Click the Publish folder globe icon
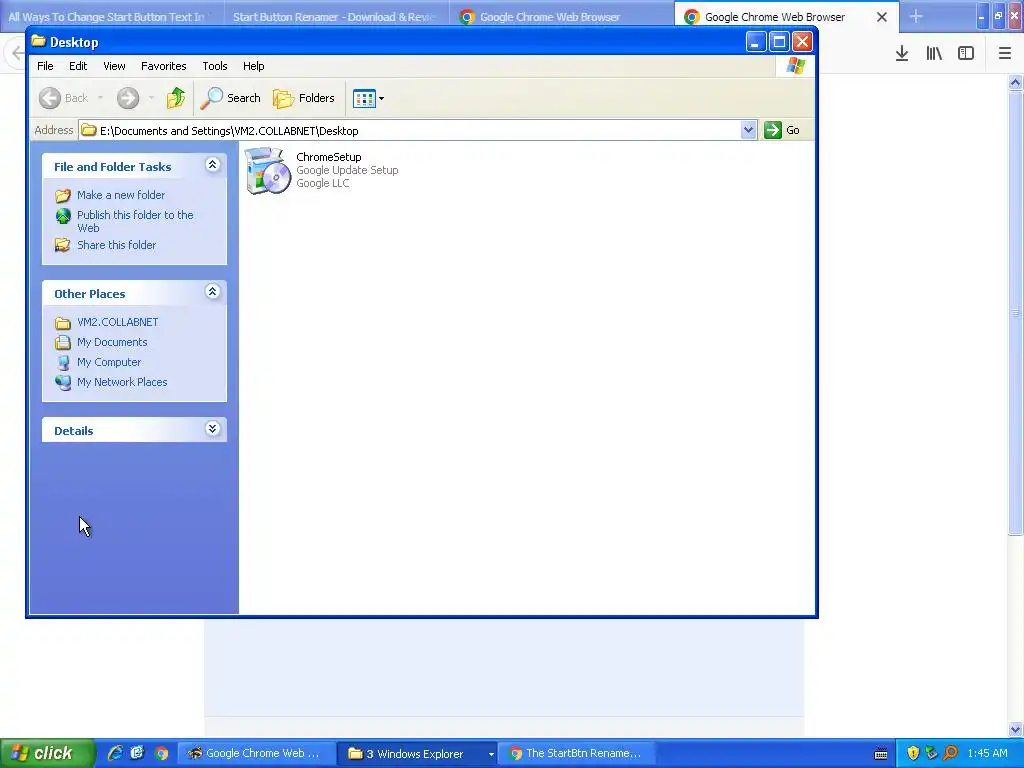 [63, 216]
